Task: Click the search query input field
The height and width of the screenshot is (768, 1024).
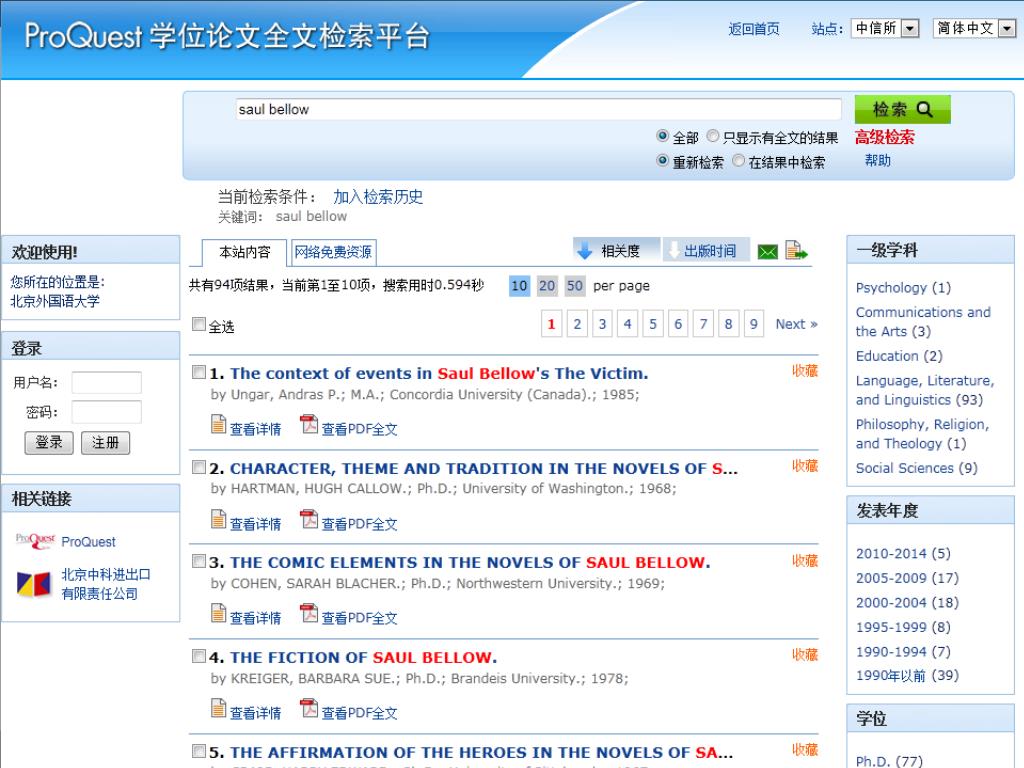Action: [538, 109]
